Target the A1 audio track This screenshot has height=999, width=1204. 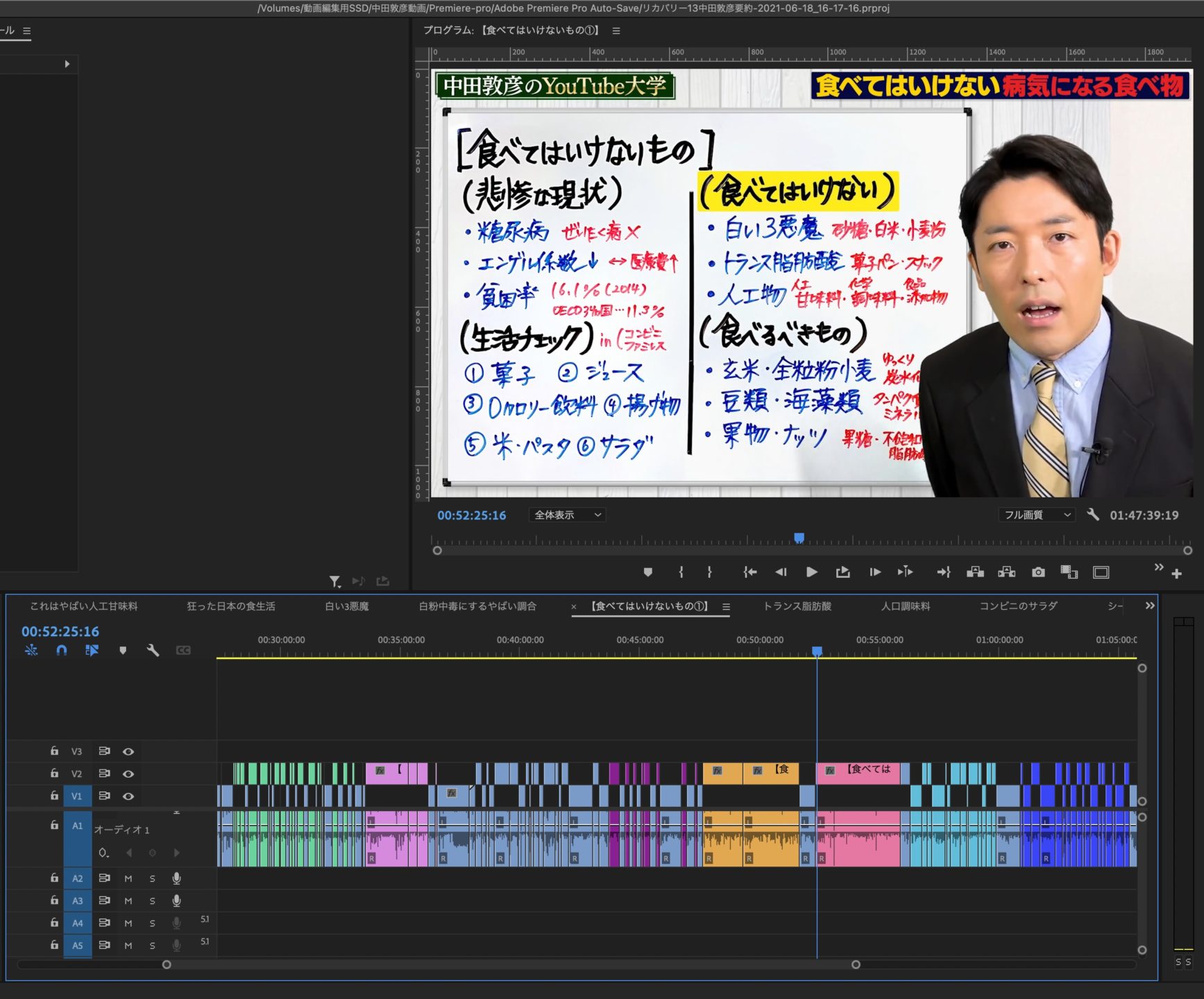point(78,826)
